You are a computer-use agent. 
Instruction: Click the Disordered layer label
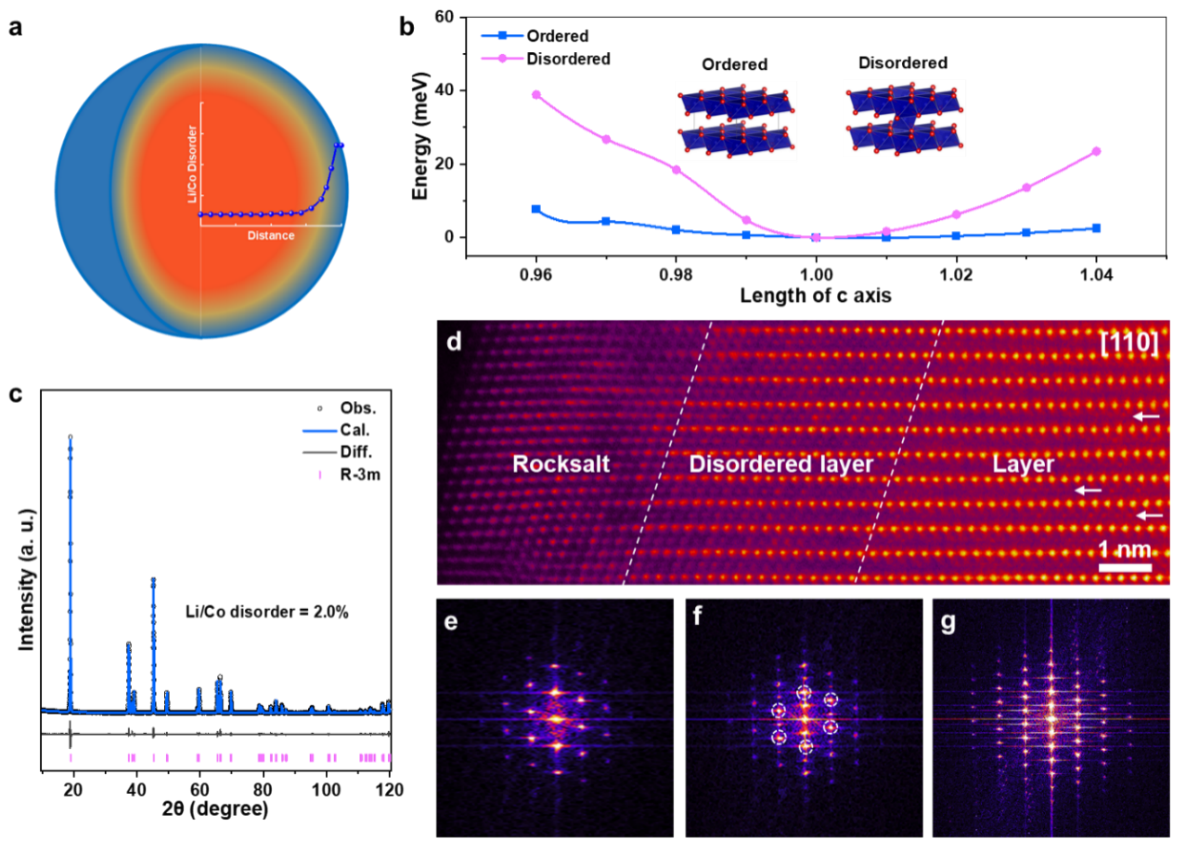(x=781, y=465)
